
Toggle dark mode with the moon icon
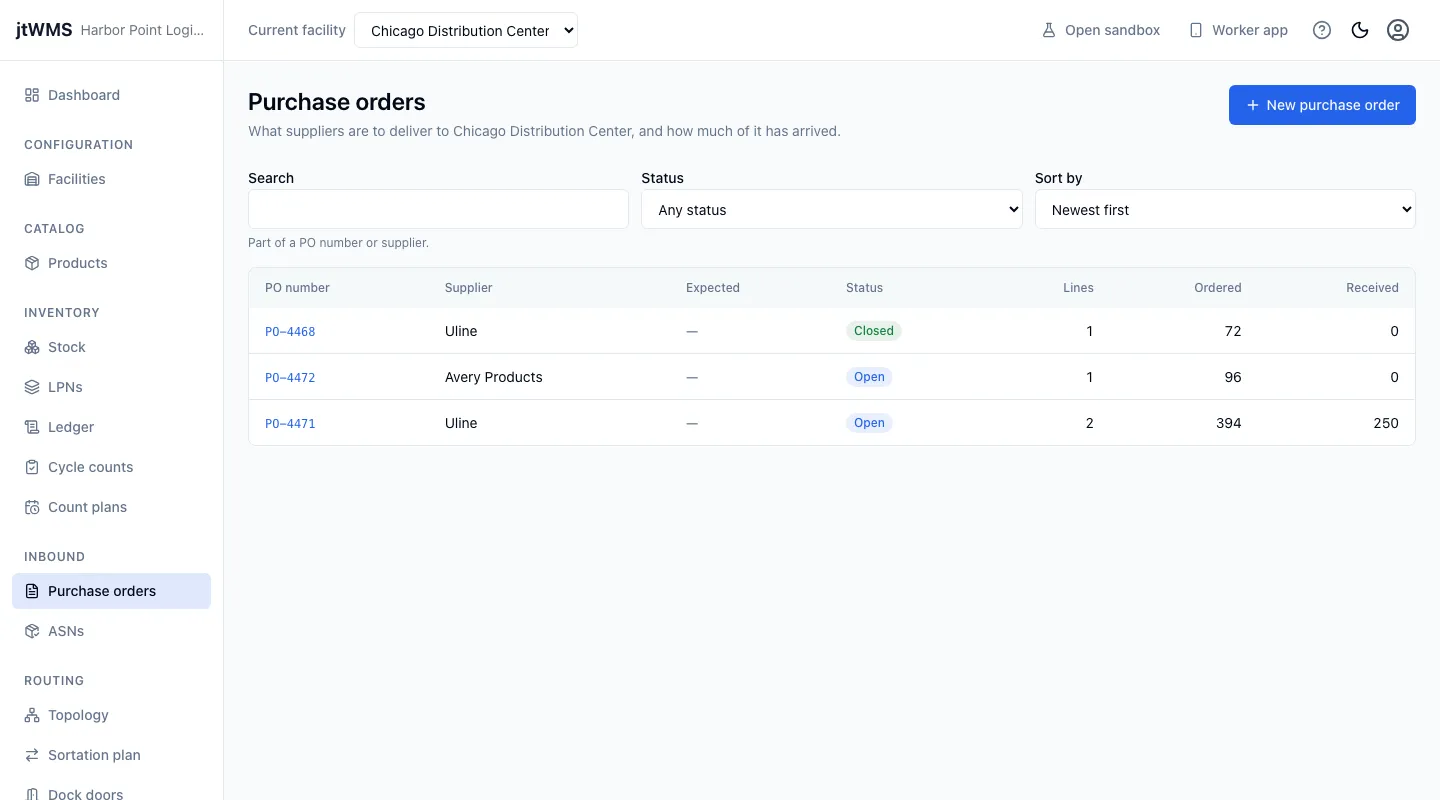coord(1360,30)
